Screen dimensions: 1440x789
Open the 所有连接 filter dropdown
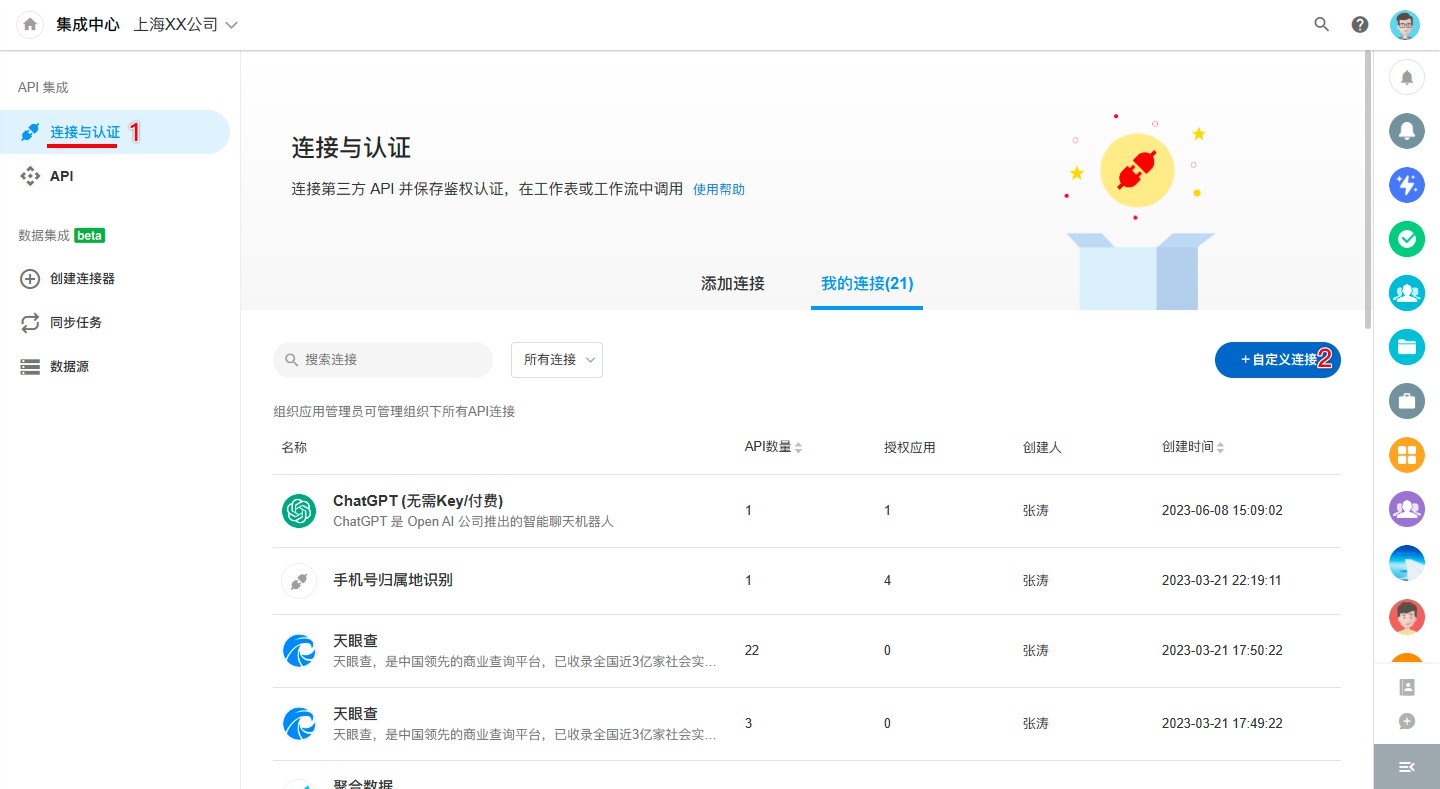pos(557,360)
